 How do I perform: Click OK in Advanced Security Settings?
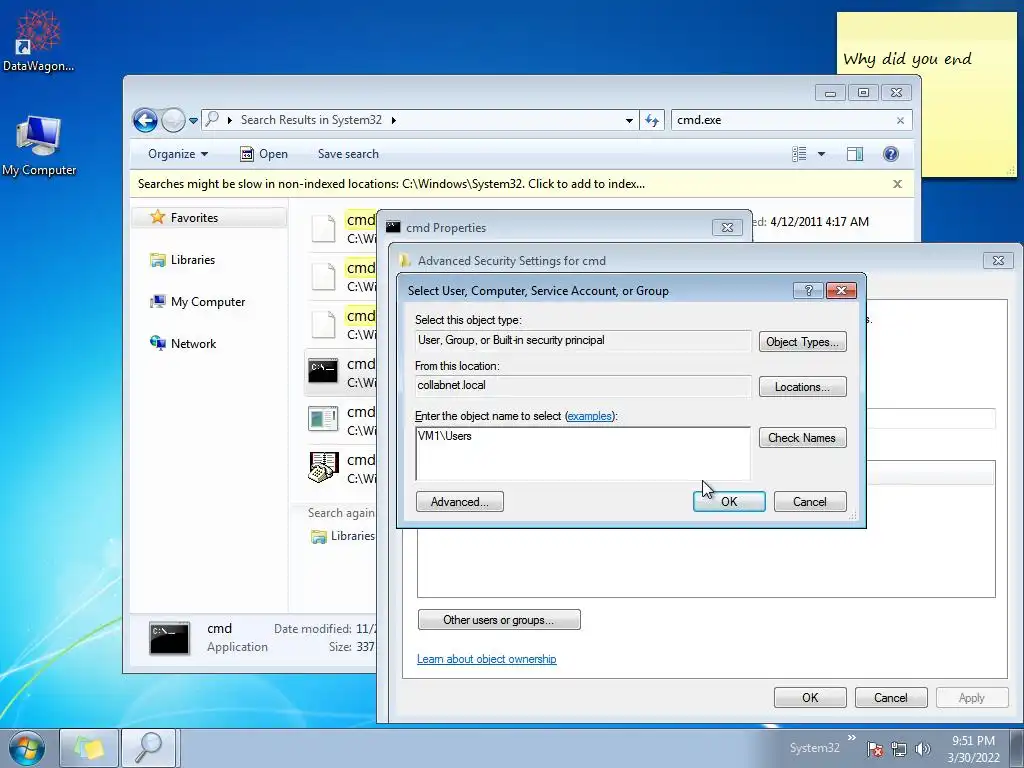coord(810,697)
